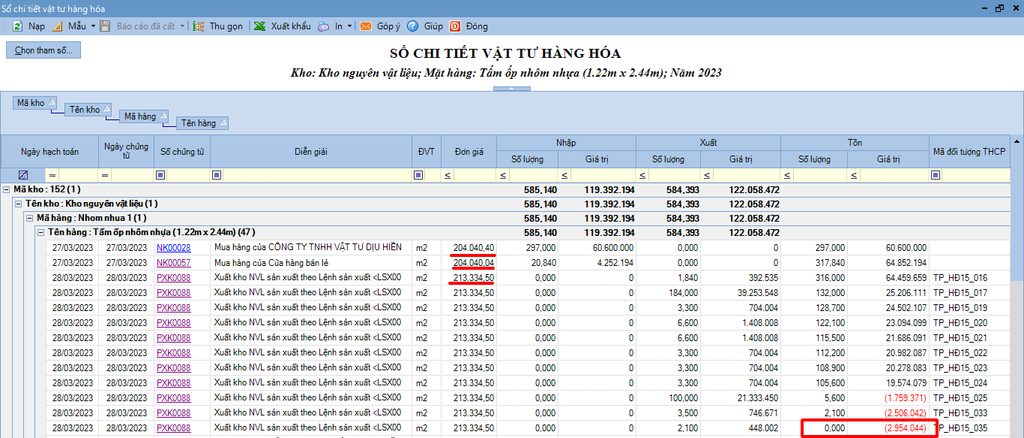Restore the window with the title bar restore button
Viewport: 1024px width, 438px height.
pos(998,8)
